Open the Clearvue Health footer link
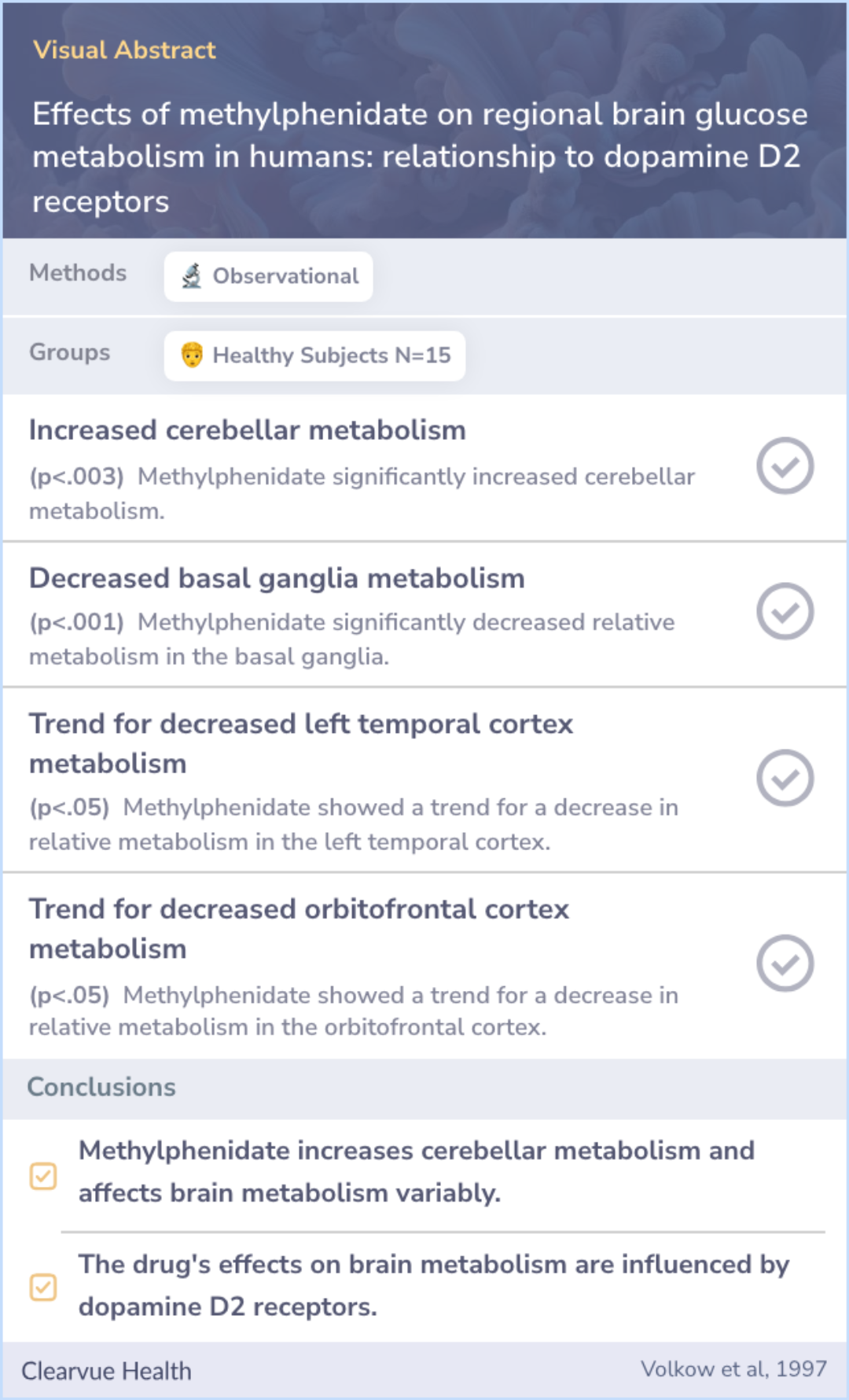 coord(106,1371)
